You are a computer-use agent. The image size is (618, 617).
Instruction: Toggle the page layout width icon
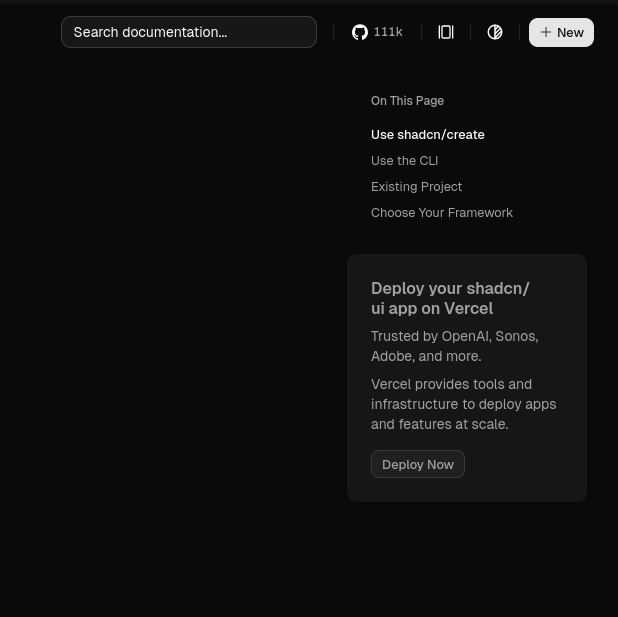(x=446, y=32)
